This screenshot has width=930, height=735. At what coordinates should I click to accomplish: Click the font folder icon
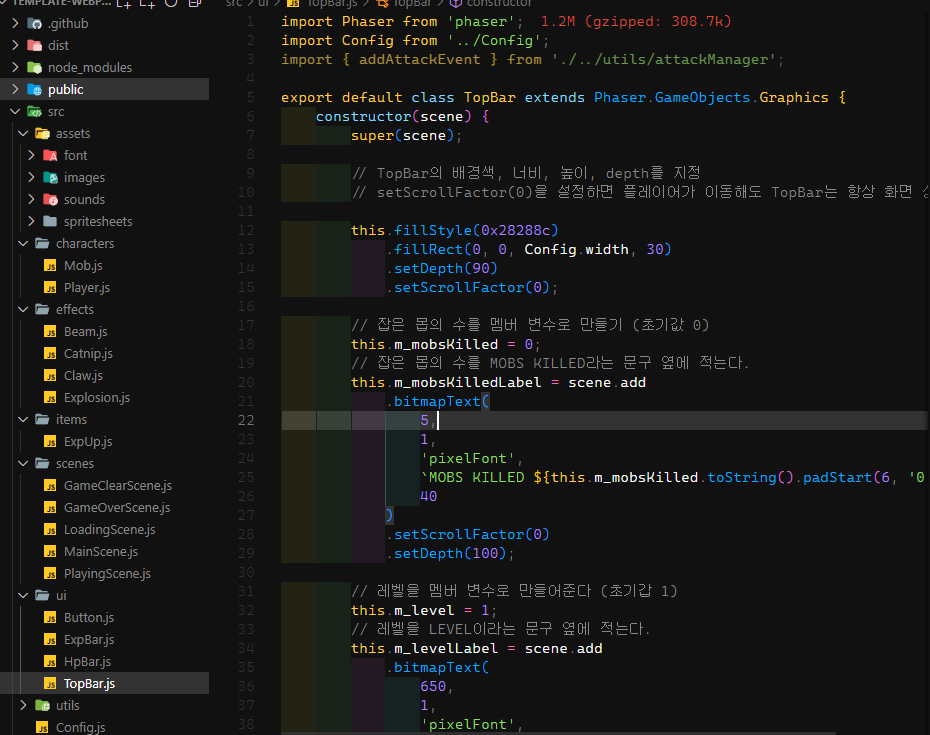pos(50,155)
